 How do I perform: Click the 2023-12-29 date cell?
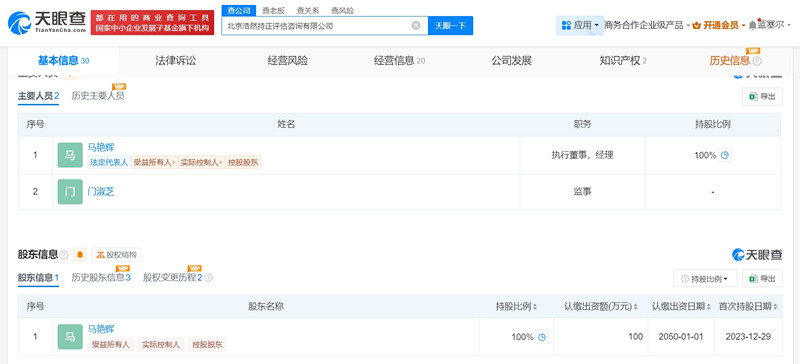(x=748, y=337)
